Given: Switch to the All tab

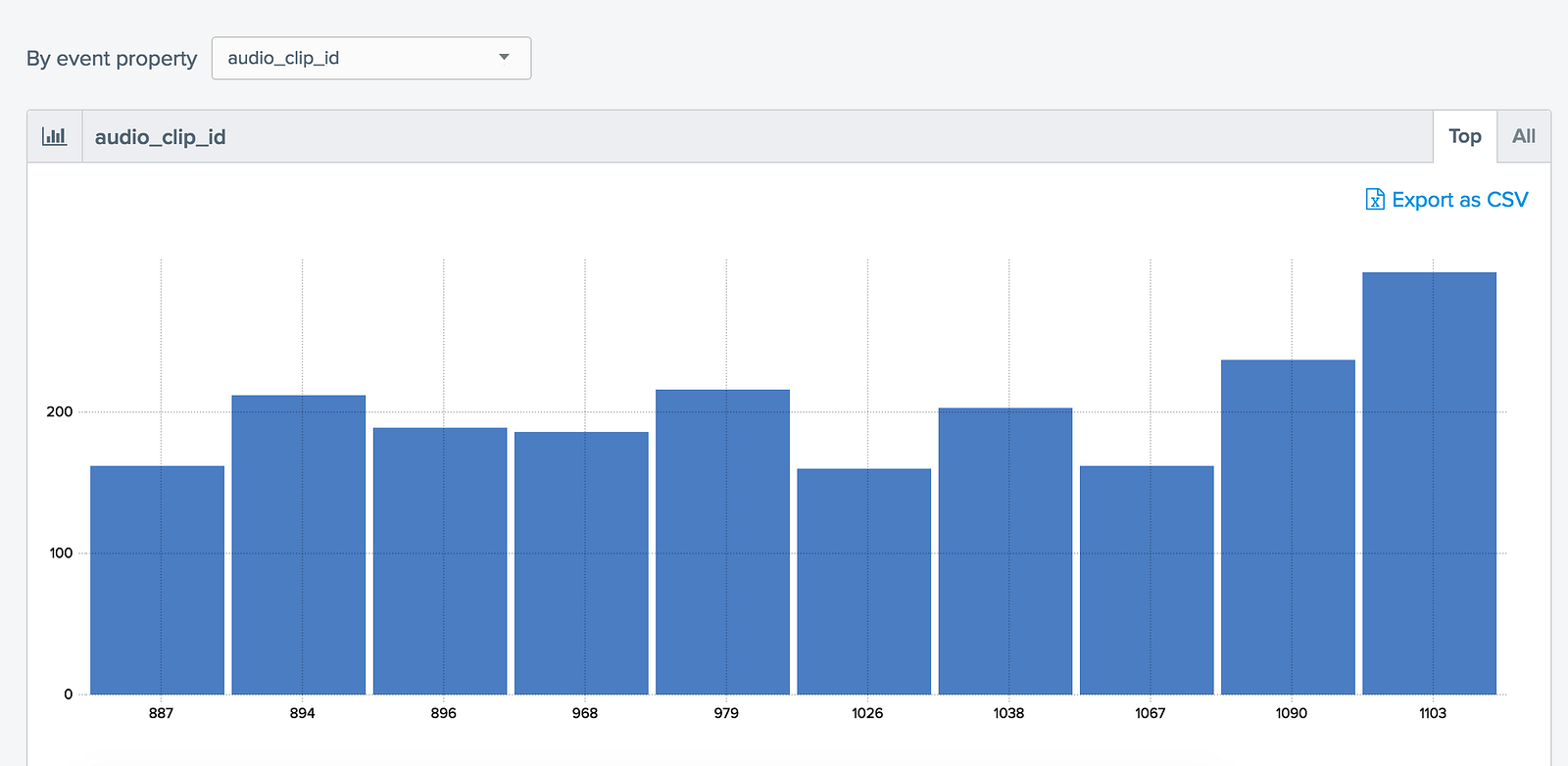Looking at the screenshot, I should (x=1524, y=136).
